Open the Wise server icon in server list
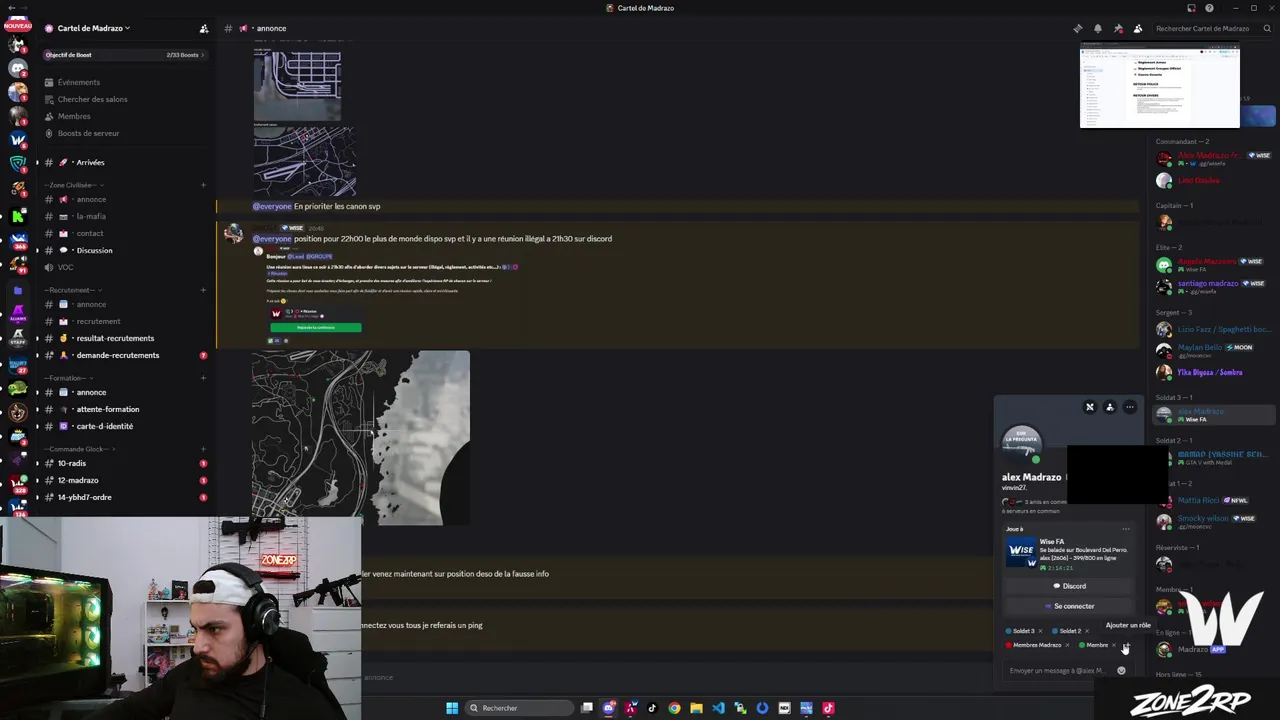The width and height of the screenshot is (1280, 720). point(18,140)
